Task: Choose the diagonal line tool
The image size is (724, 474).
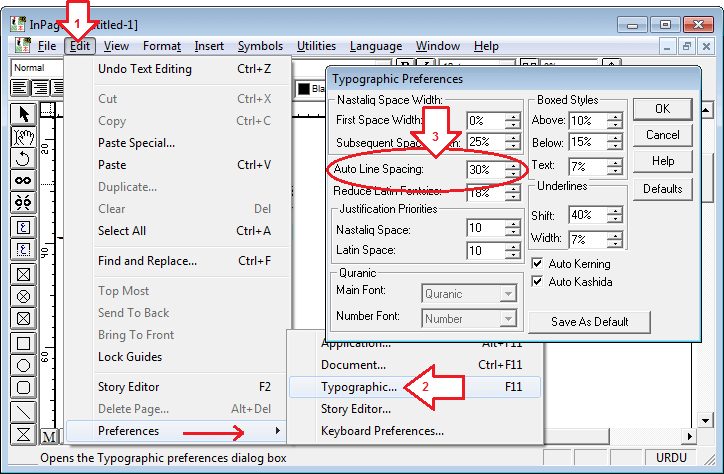Action: point(24,411)
